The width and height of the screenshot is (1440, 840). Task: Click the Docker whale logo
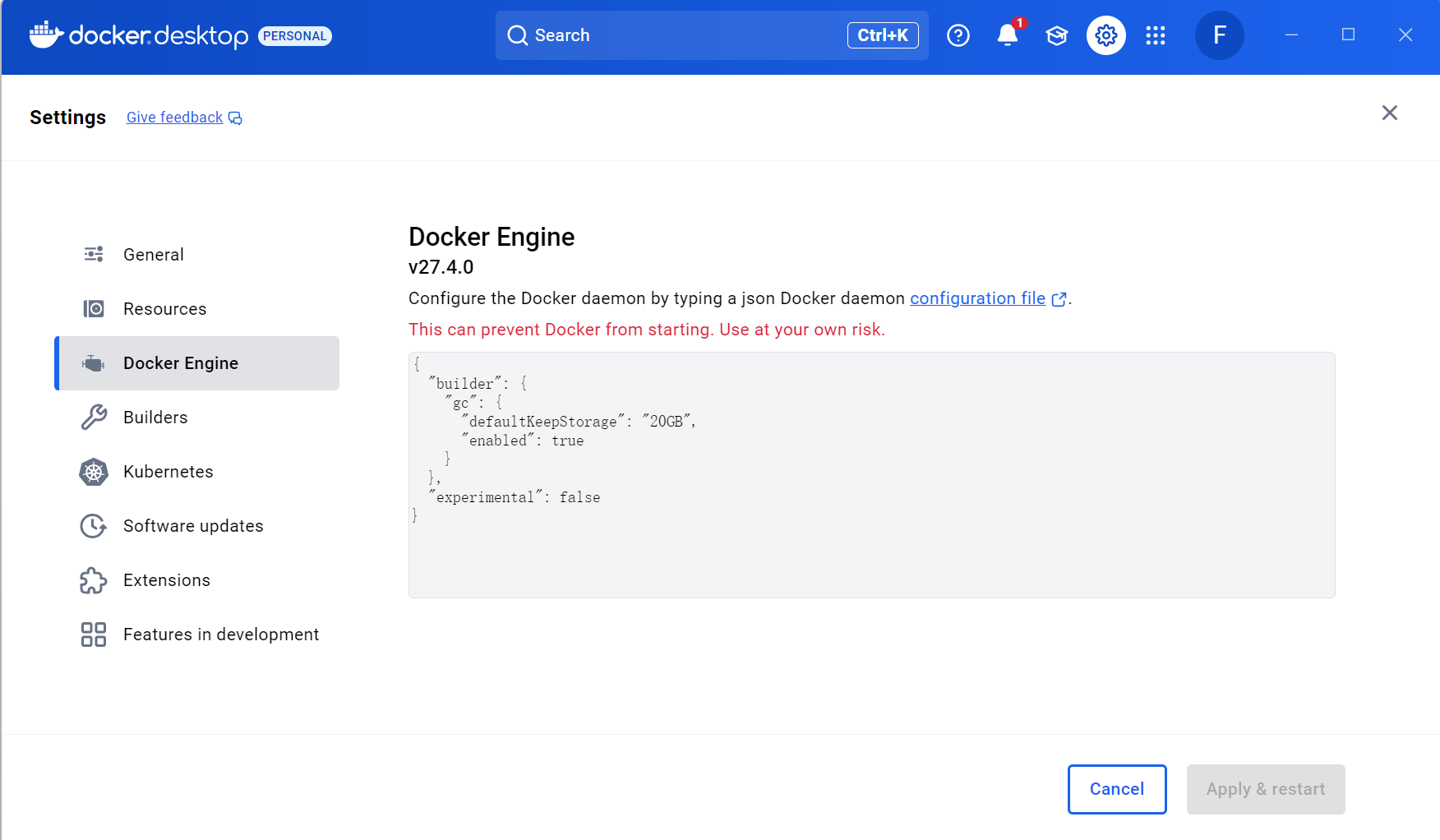click(46, 35)
